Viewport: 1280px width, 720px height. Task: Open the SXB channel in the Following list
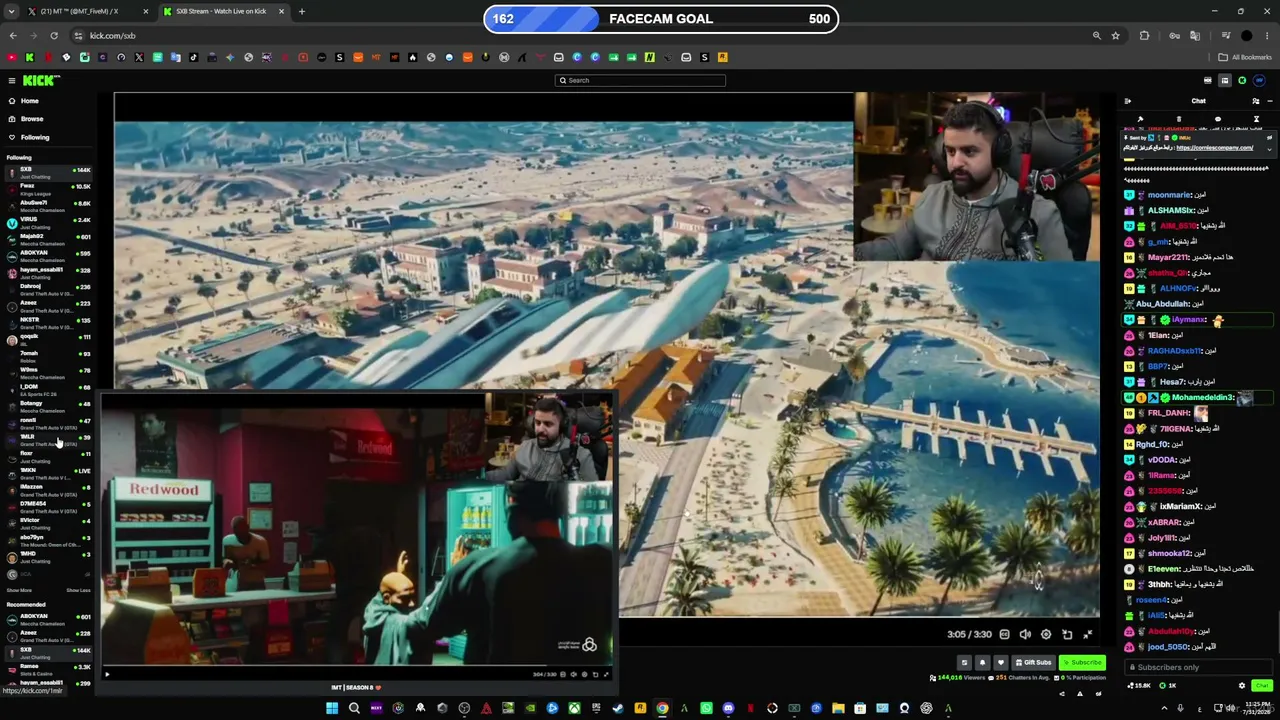[48, 172]
